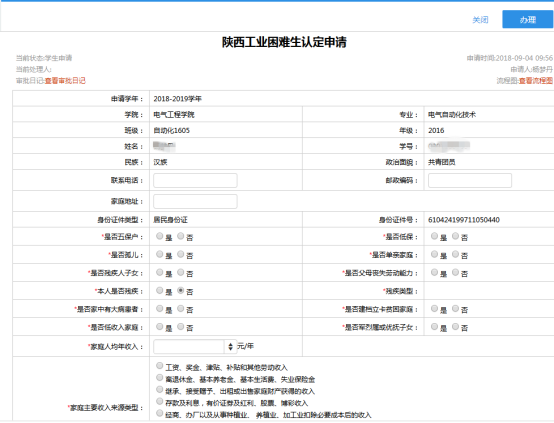This screenshot has width=554, height=423.
Task: Select 是 for 是否残疾人子女
Action: pos(160,272)
